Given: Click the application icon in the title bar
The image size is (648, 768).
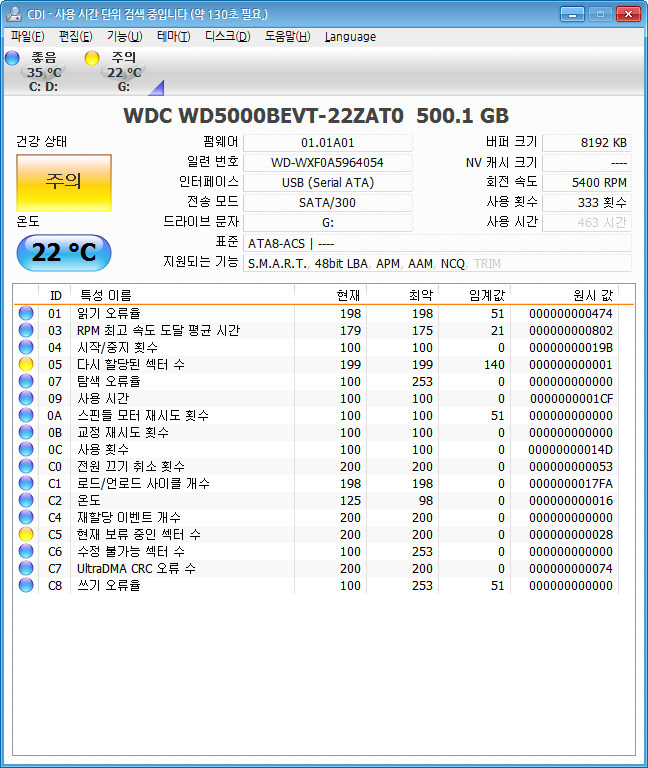Looking at the screenshot, I should pos(13,14).
